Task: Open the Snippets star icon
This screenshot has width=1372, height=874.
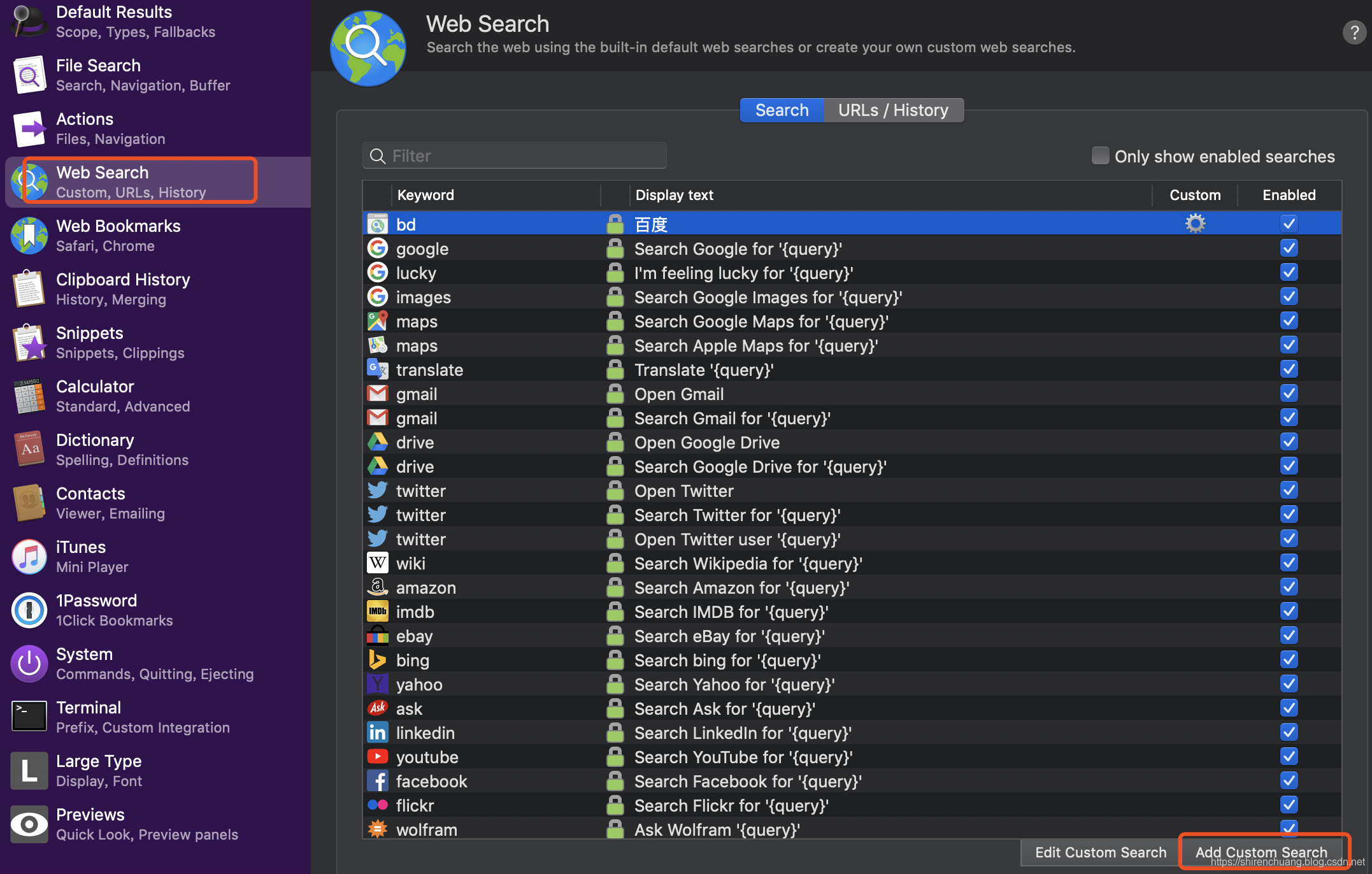Action: tap(29, 343)
